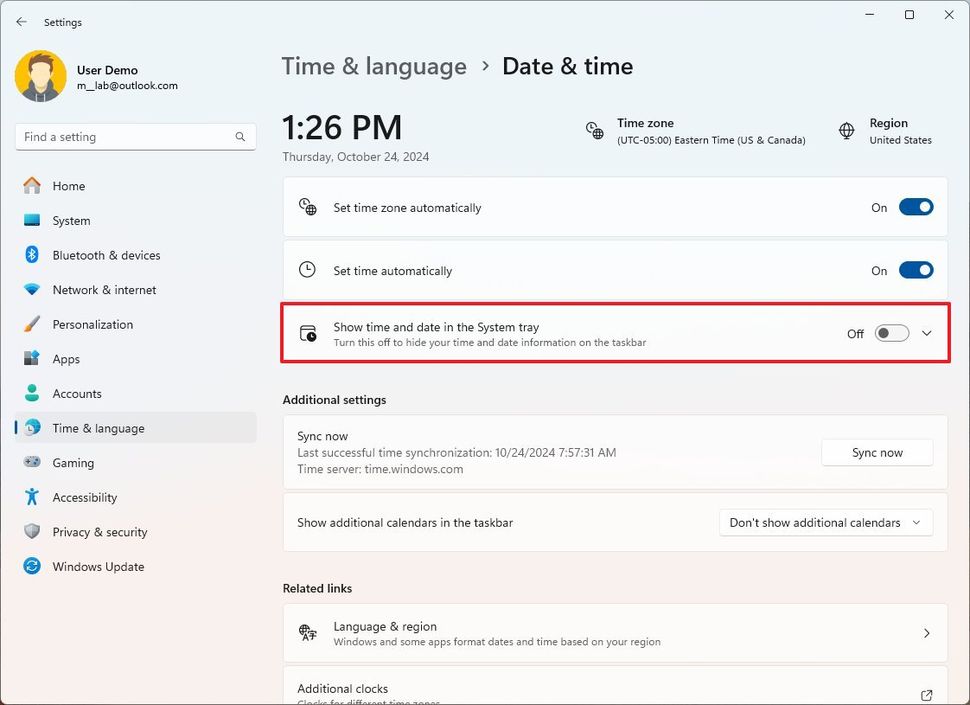Select the Gaming controller icon in sidebar
The width and height of the screenshot is (970, 705).
click(x=31, y=462)
